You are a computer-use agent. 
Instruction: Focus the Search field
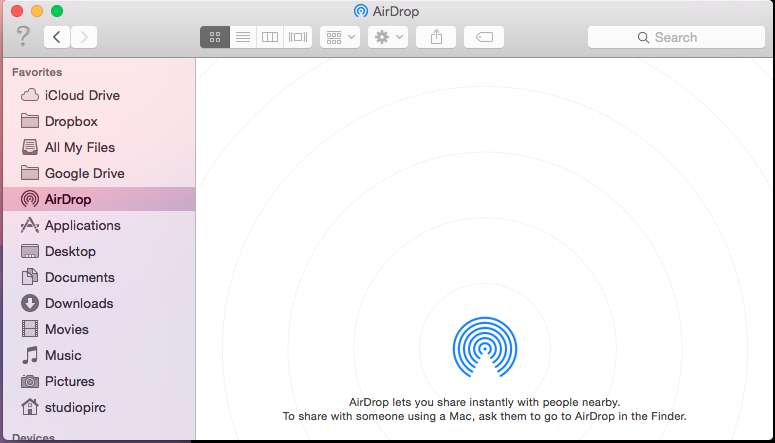click(x=676, y=37)
